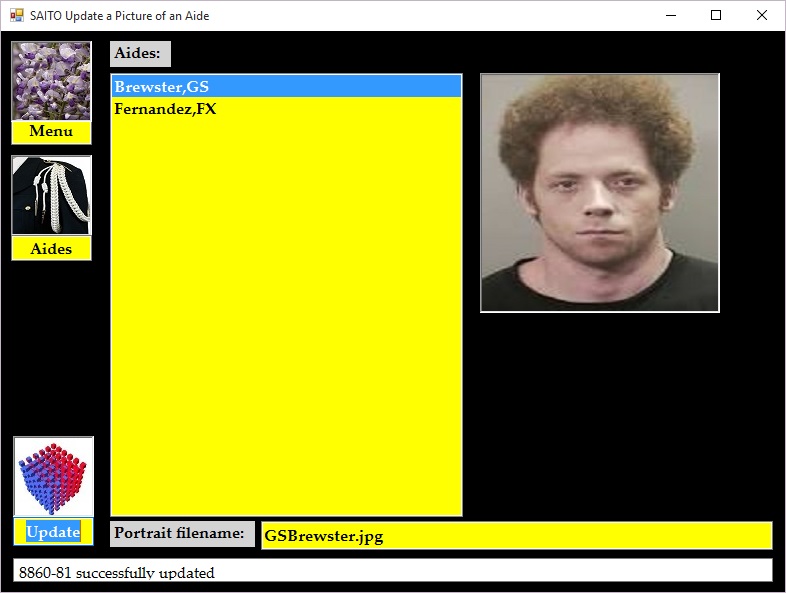Click the yellow Menu button label
786x593 pixels.
tap(51, 132)
